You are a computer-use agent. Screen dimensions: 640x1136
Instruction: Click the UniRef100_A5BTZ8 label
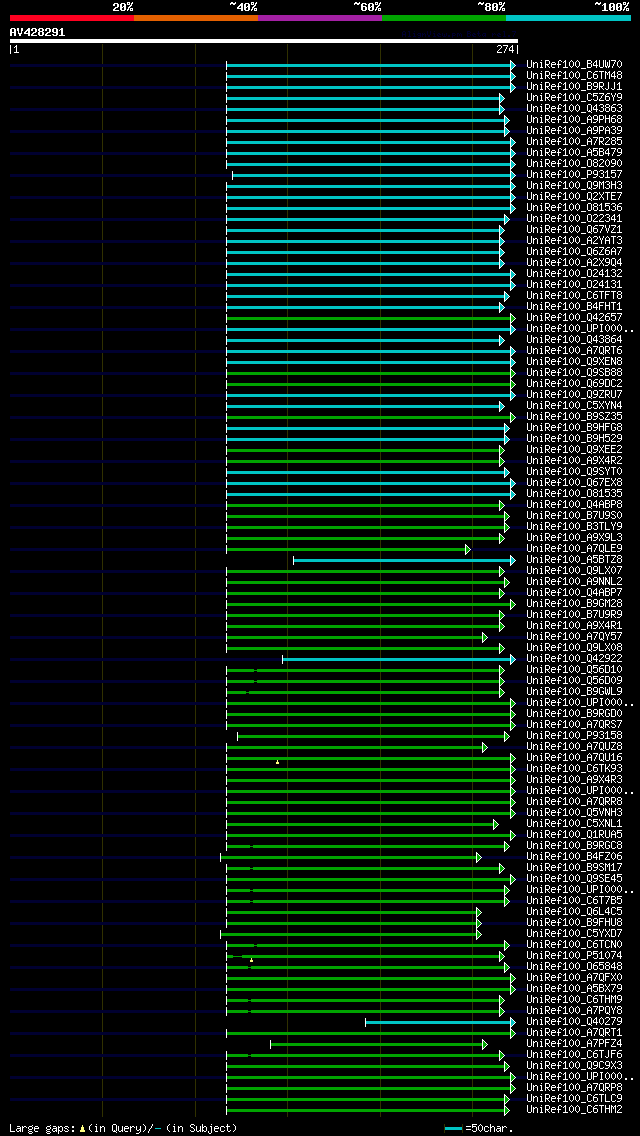click(x=574, y=560)
